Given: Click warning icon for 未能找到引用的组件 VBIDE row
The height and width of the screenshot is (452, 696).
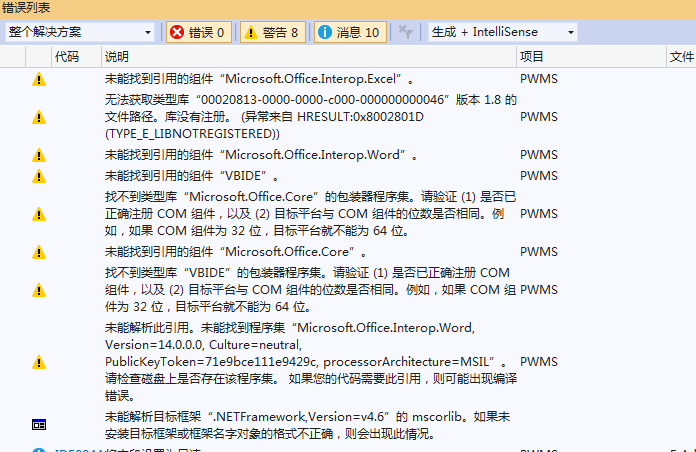Looking at the screenshot, I should pos(39,176).
